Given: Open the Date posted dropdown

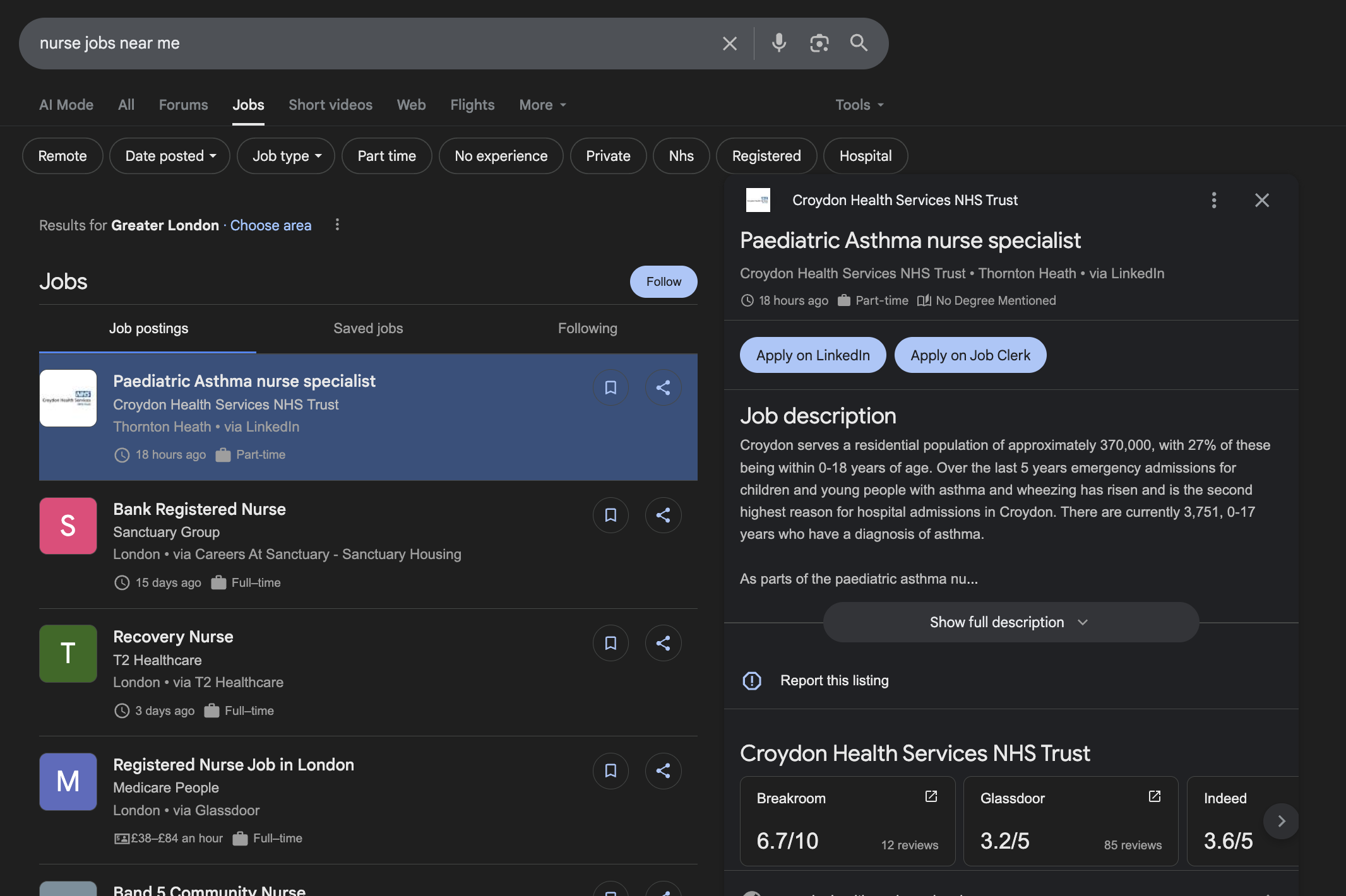Looking at the screenshot, I should coord(170,156).
